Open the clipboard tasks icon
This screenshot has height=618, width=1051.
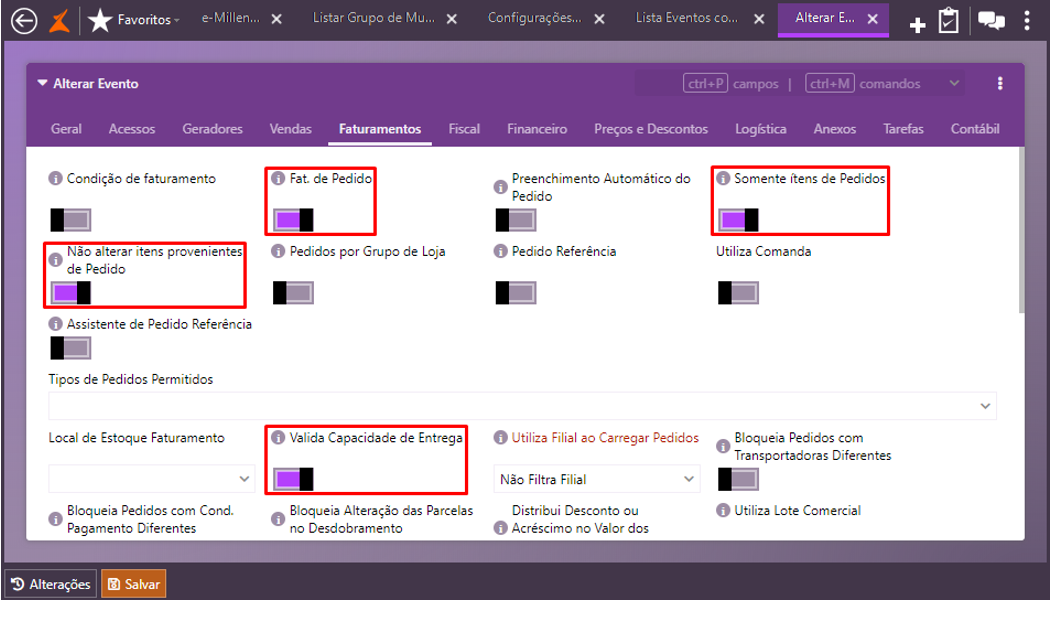948,21
